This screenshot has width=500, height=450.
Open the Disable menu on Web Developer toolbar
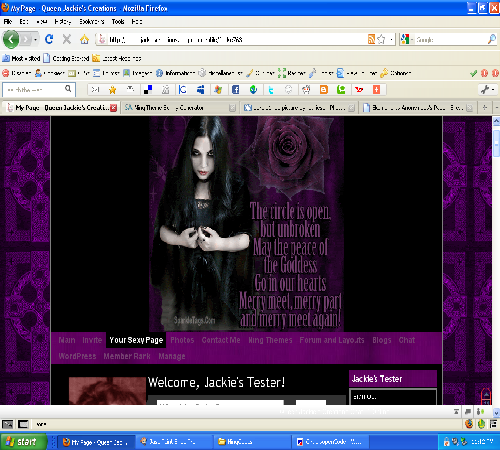(17, 73)
